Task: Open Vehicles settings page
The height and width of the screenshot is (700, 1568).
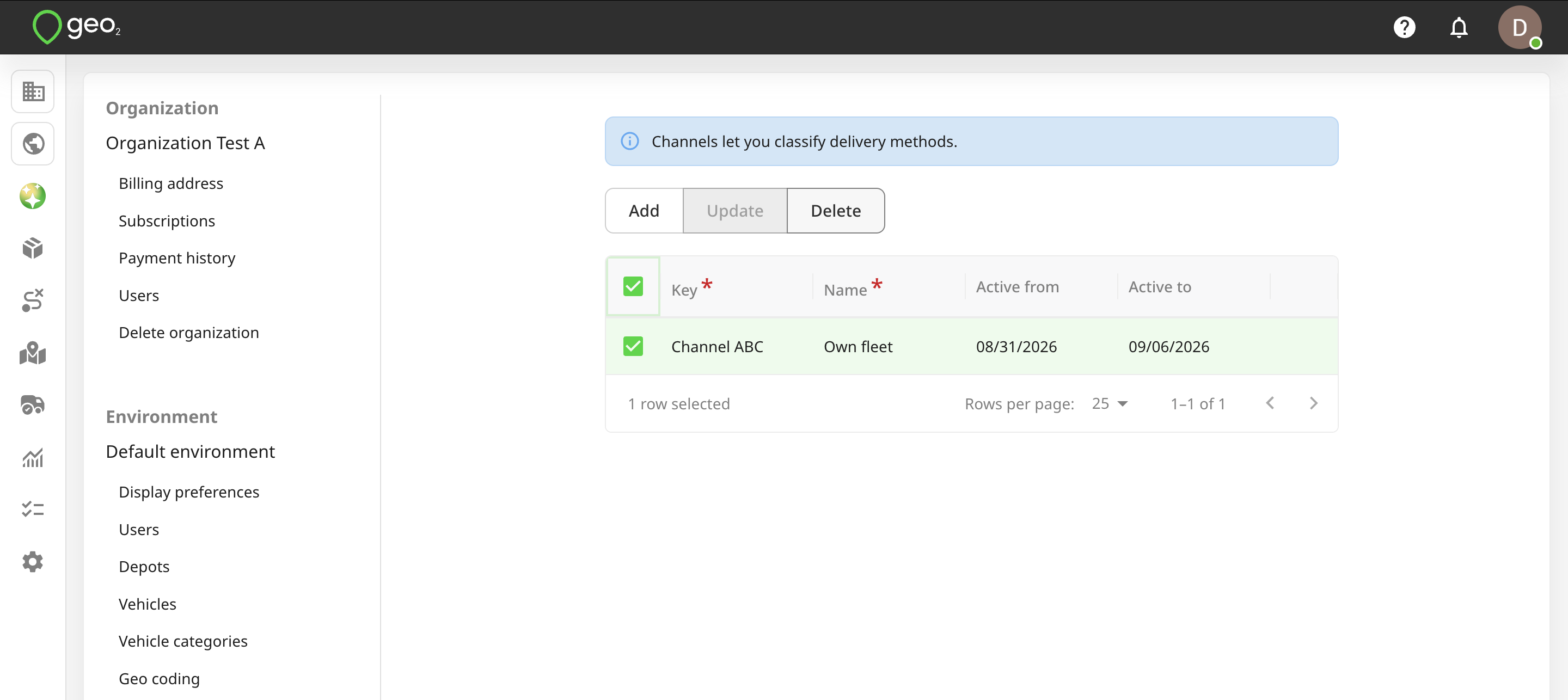Action: coord(148,604)
